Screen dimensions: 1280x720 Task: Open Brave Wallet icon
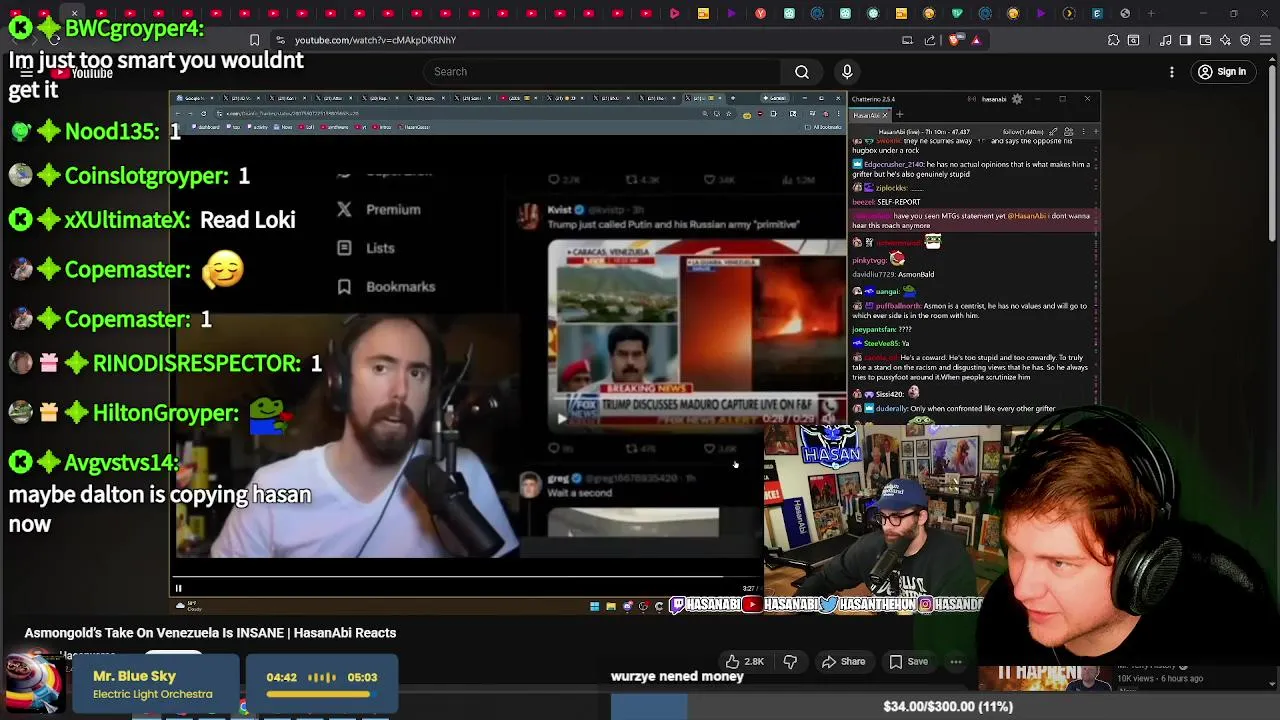pos(1205,40)
